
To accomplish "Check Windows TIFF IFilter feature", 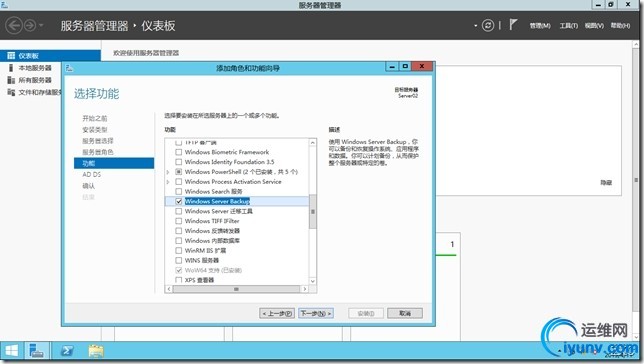I will coord(178,221).
